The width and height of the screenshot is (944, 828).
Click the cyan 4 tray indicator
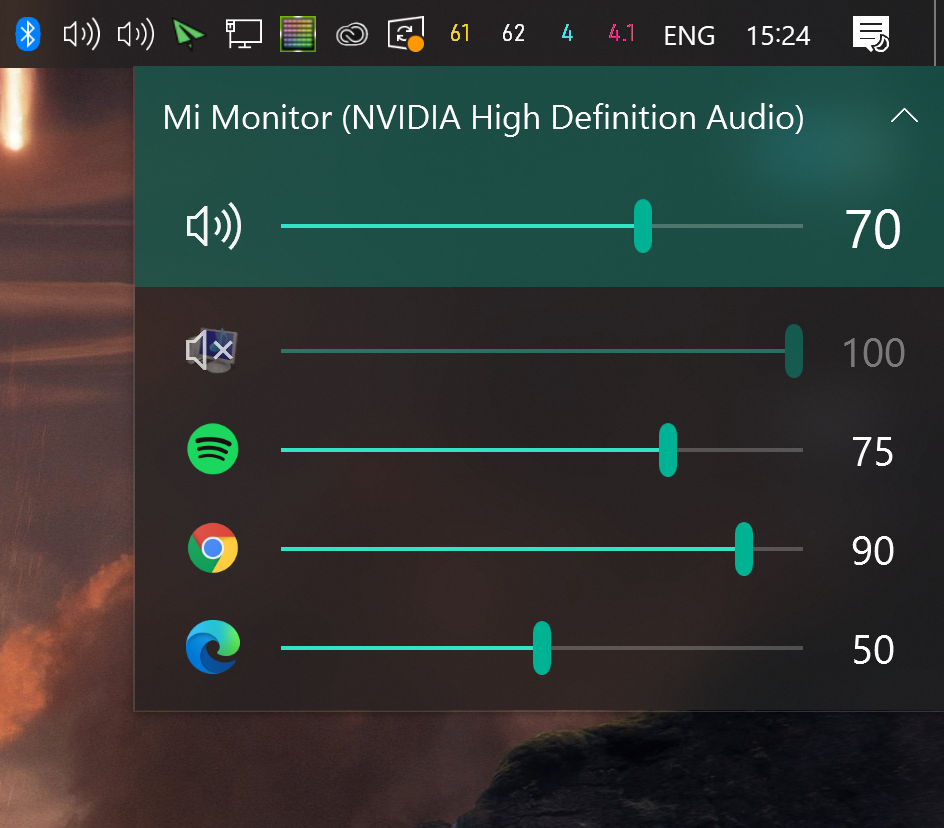click(x=567, y=33)
